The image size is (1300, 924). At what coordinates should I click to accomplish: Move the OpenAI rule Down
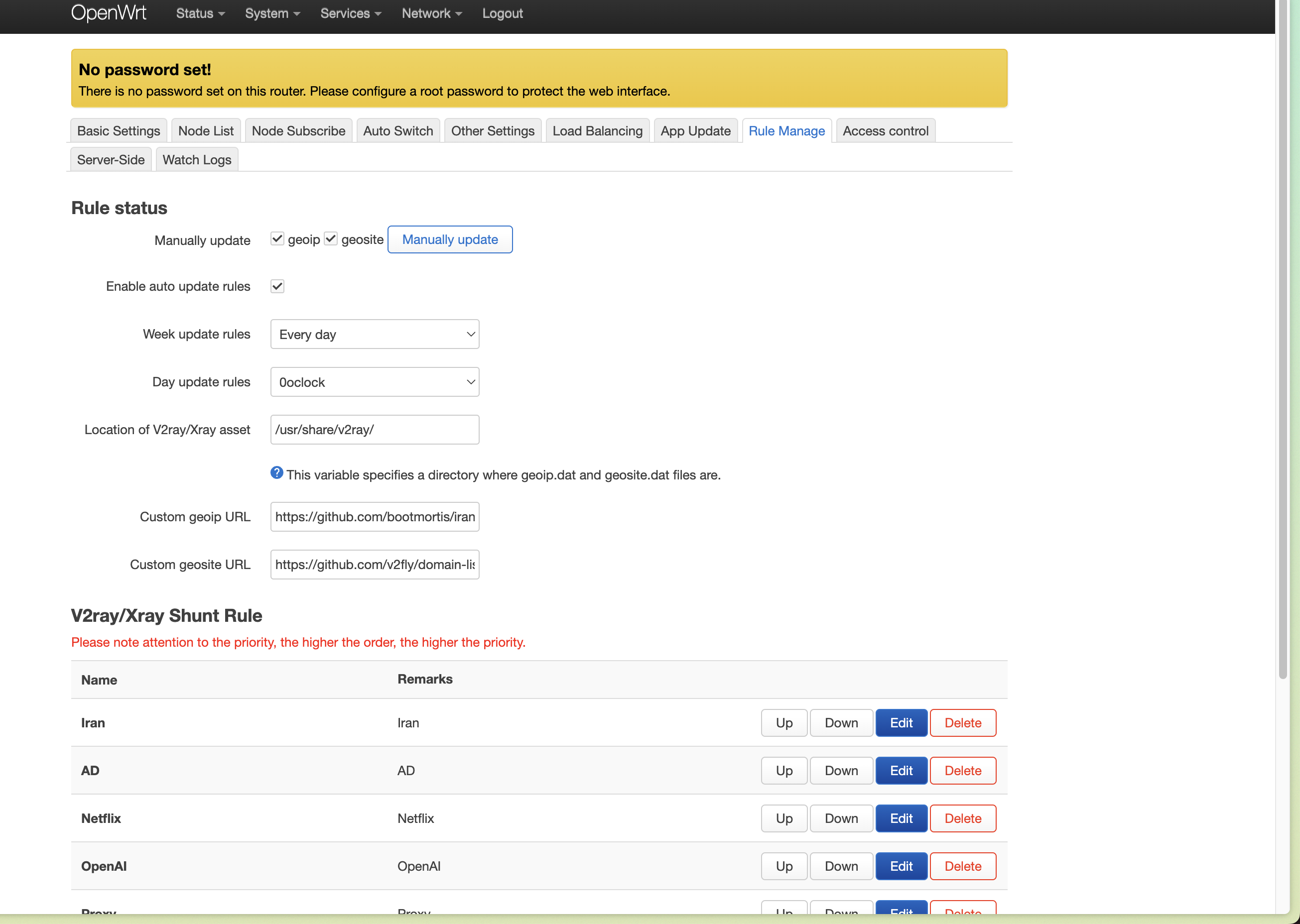pyautogui.click(x=841, y=866)
